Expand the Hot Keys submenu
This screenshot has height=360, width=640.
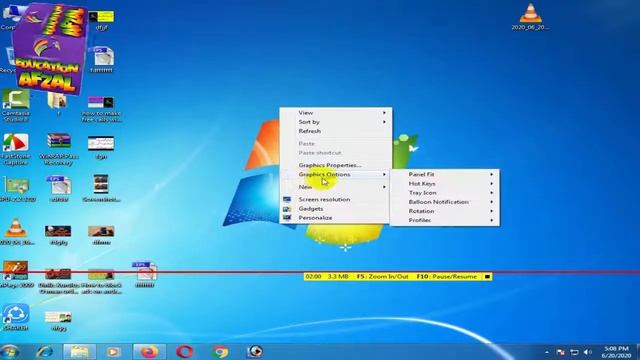[x=444, y=184]
